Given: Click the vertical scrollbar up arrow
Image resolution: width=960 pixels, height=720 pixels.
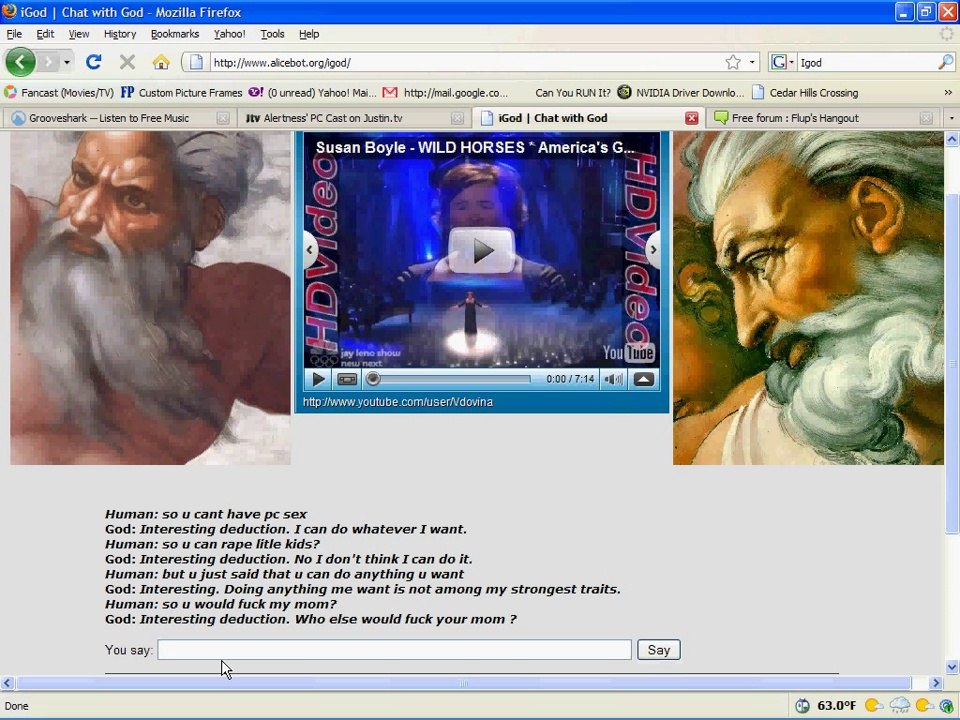Looking at the screenshot, I should 952,140.
